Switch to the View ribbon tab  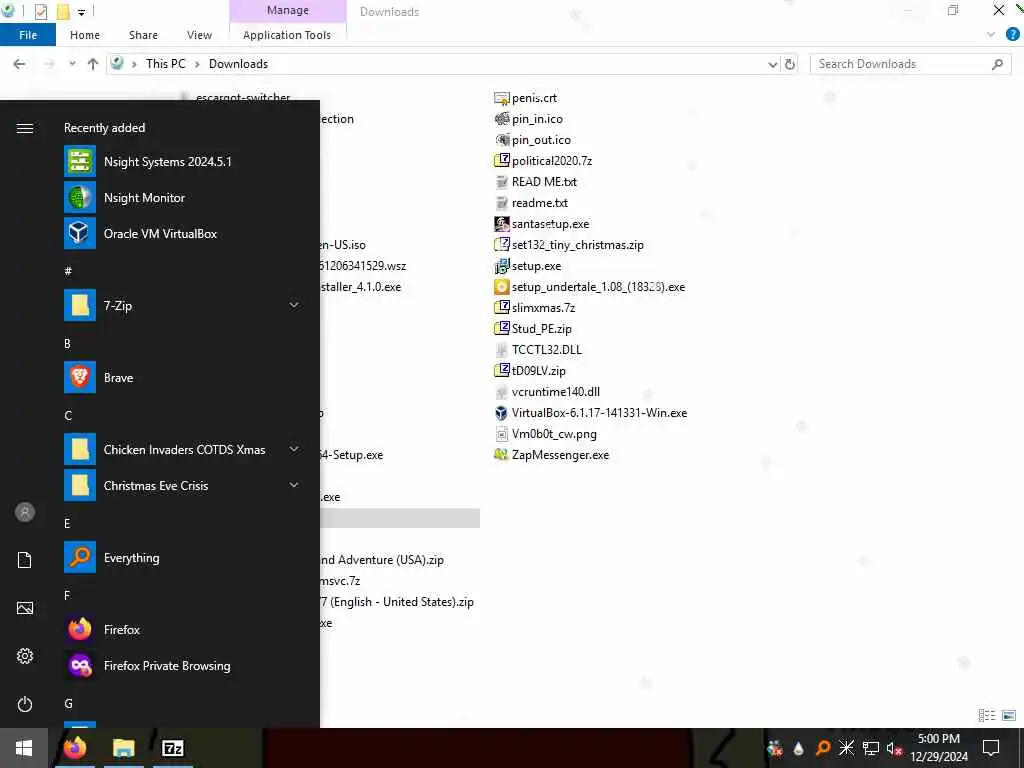(199, 35)
